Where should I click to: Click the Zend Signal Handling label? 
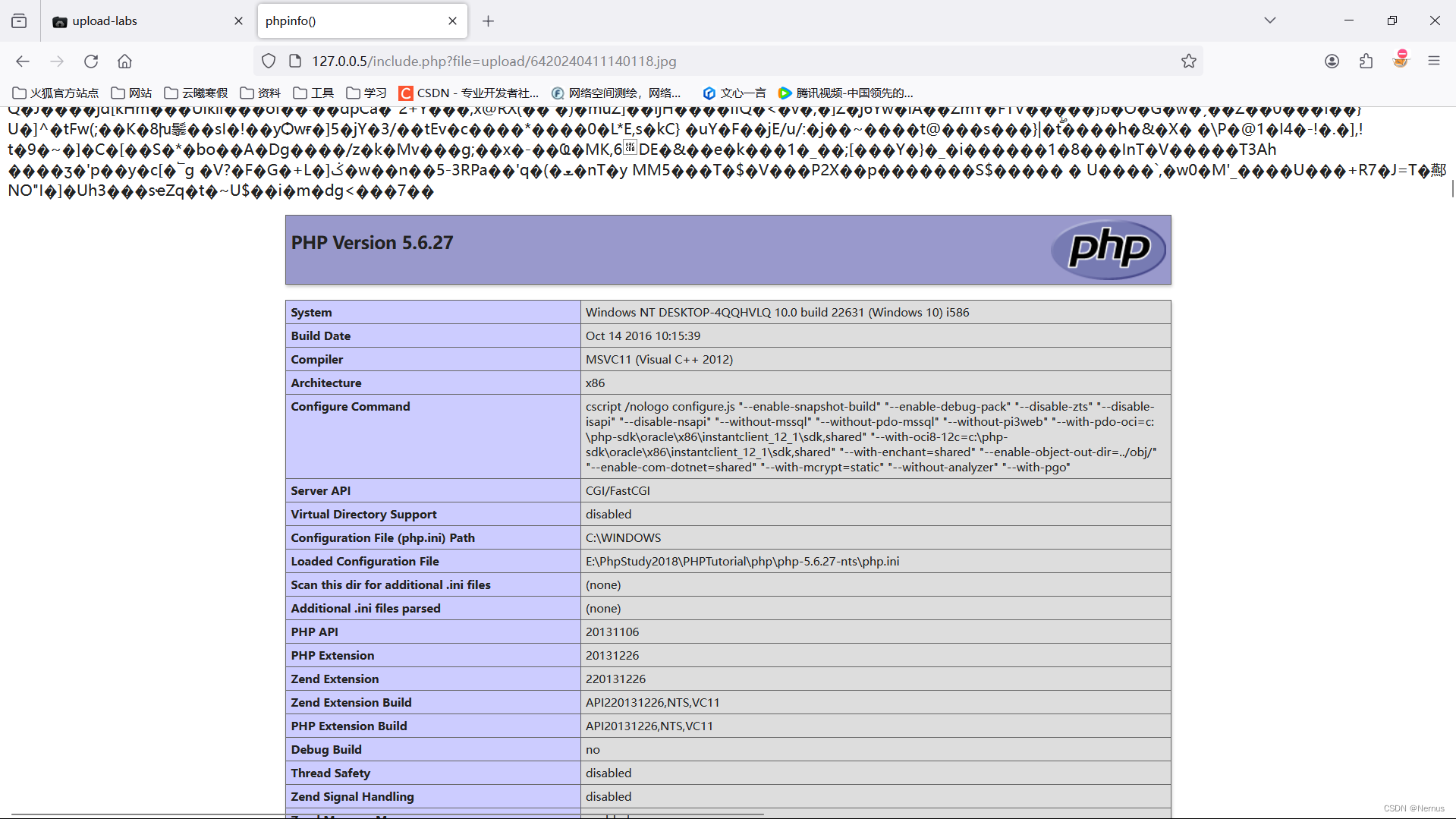click(x=352, y=797)
